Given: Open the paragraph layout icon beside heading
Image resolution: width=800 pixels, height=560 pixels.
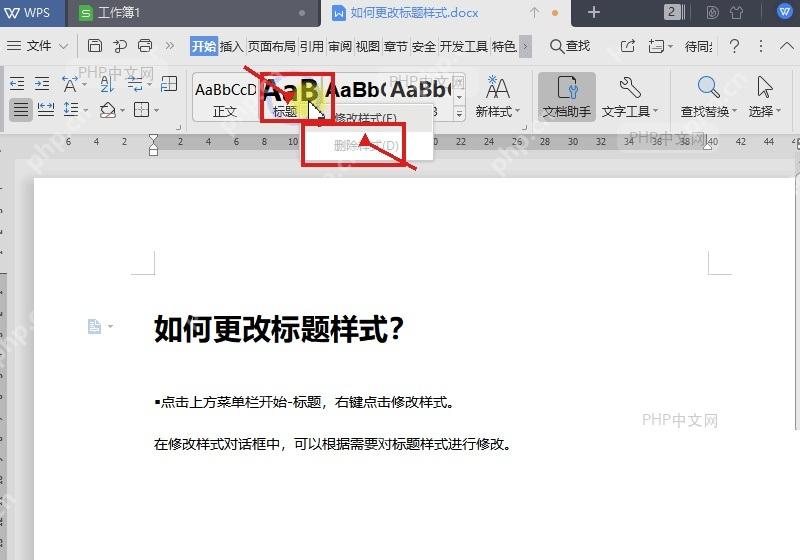Looking at the screenshot, I should click(99, 326).
